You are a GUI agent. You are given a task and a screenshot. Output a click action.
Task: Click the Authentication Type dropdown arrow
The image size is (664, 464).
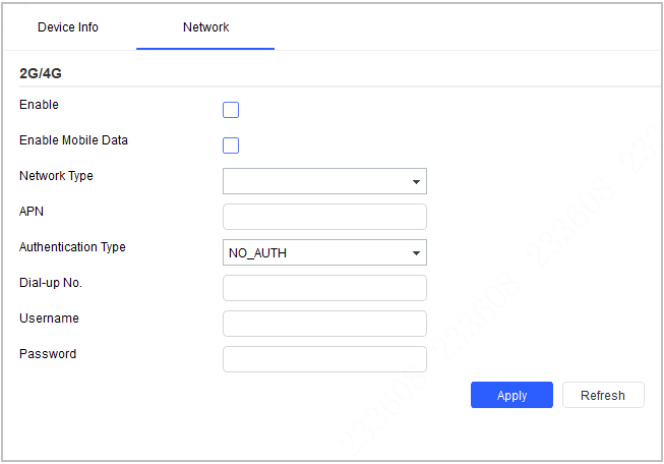coord(416,253)
